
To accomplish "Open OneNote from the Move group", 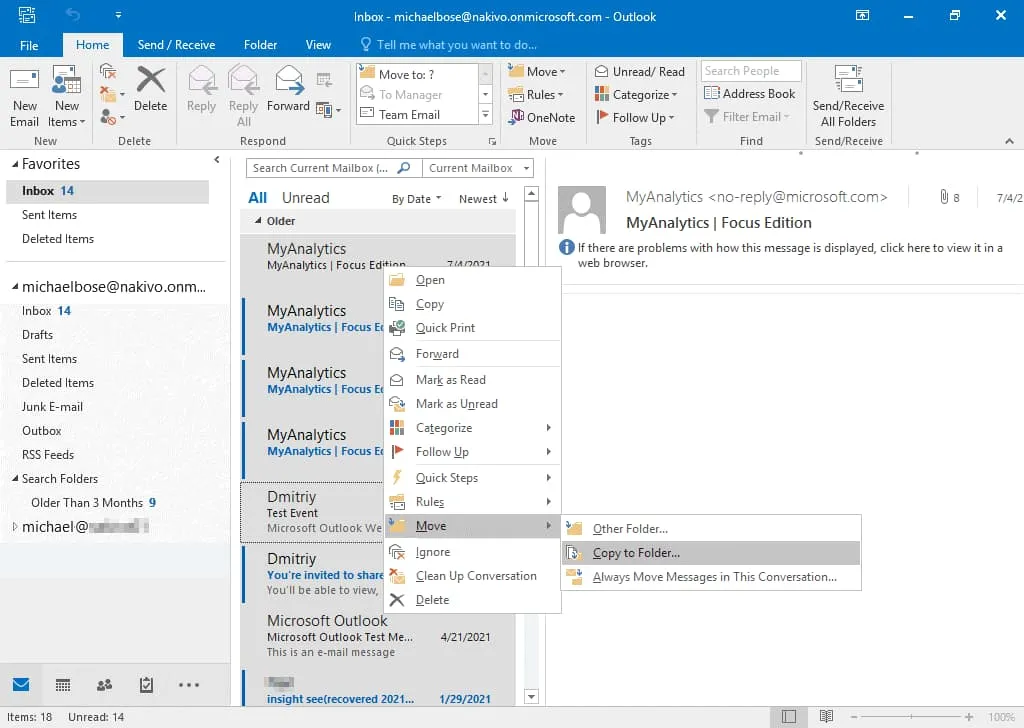I will (x=542, y=118).
